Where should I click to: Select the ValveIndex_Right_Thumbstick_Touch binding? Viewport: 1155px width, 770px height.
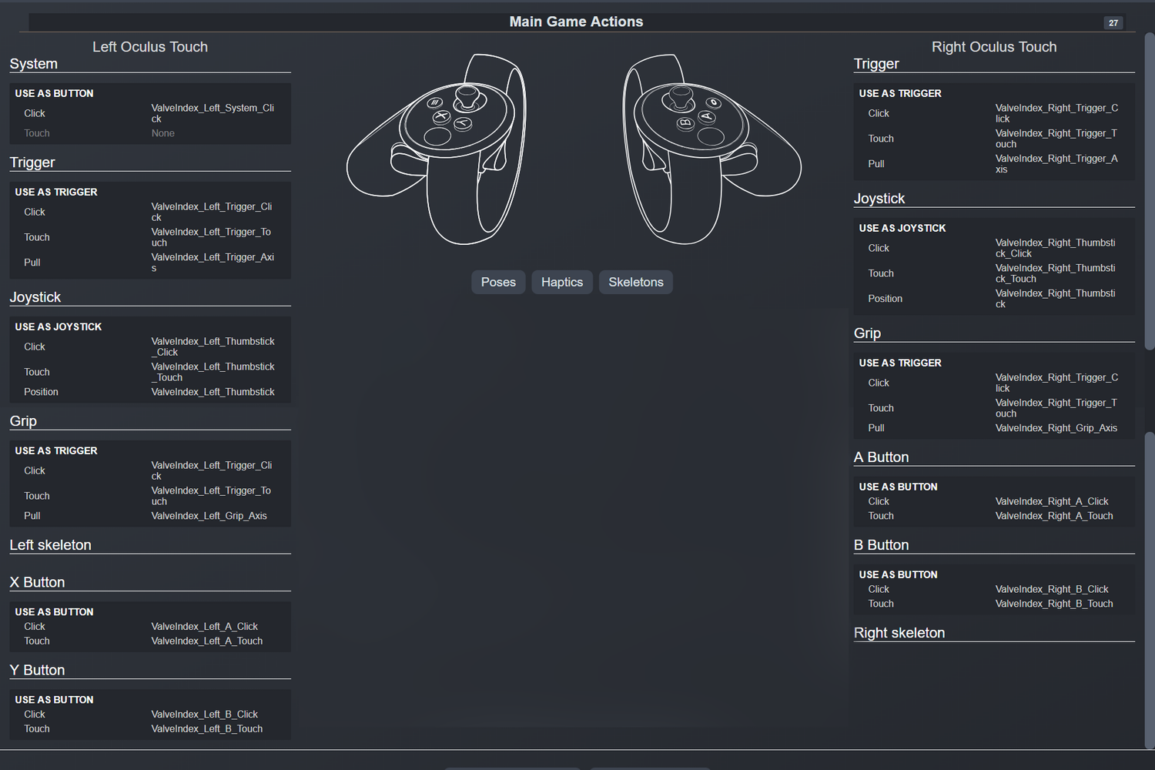1055,273
